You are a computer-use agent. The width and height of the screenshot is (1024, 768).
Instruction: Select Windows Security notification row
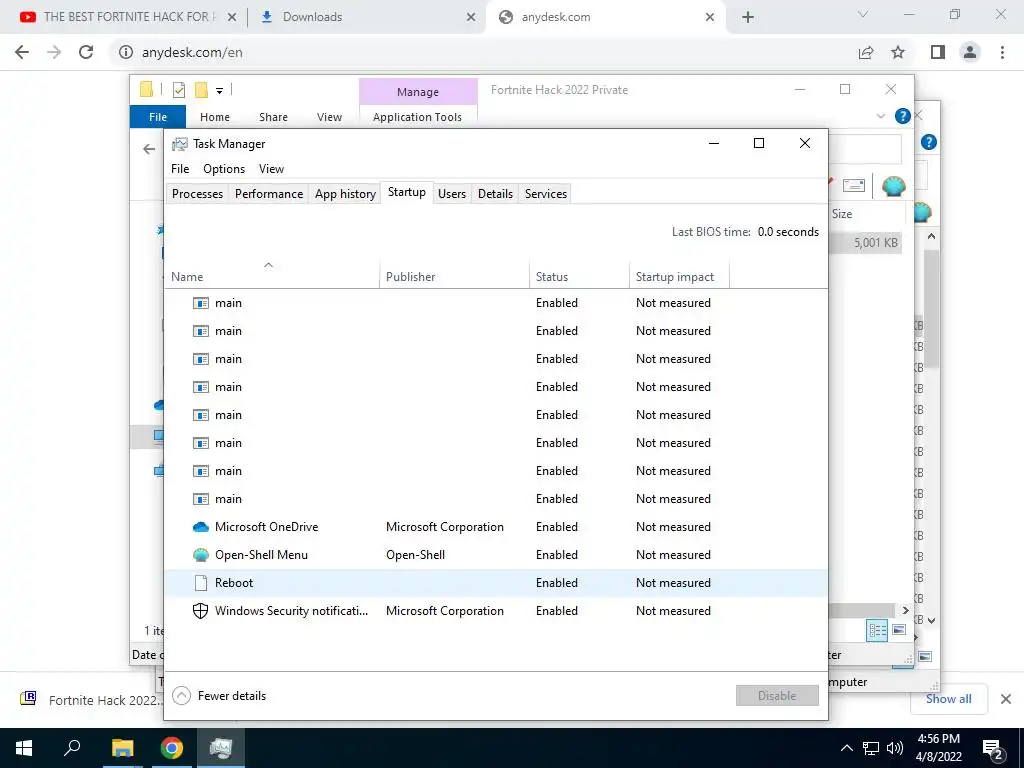(496, 611)
